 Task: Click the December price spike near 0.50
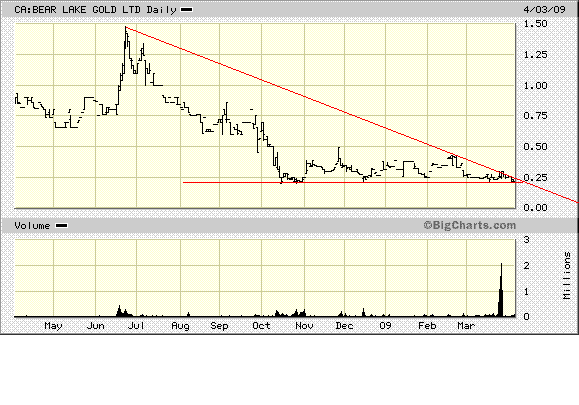[339, 153]
